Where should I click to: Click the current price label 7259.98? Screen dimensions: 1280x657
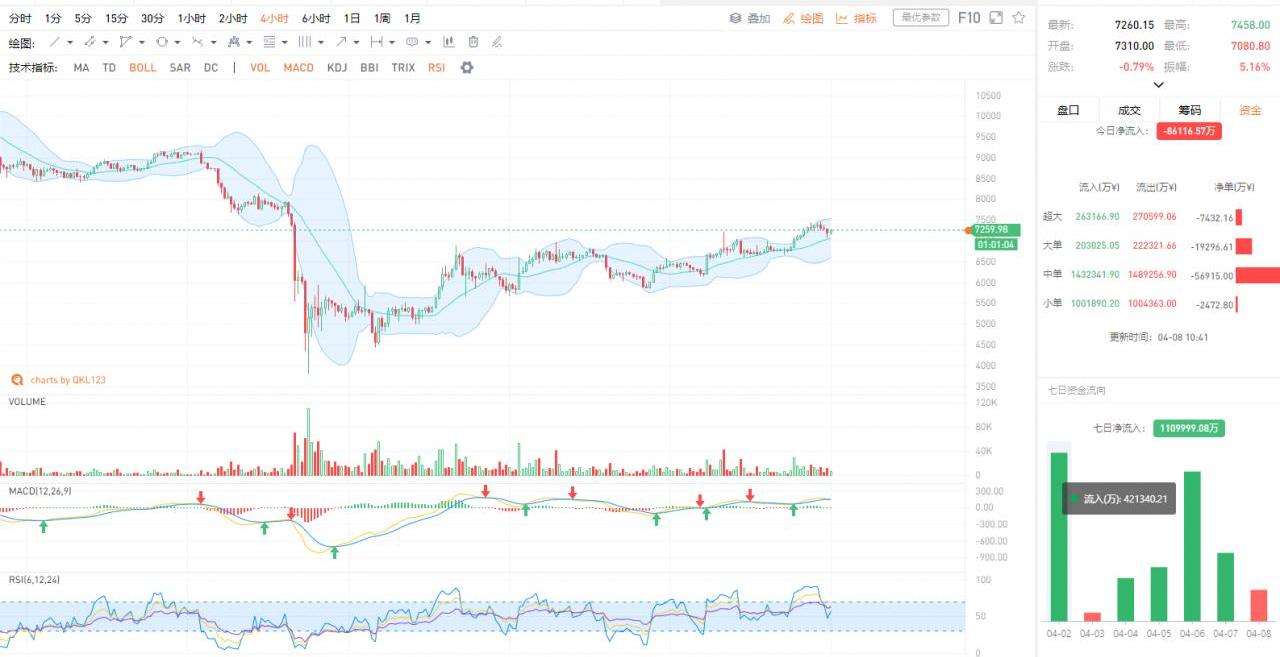995,230
